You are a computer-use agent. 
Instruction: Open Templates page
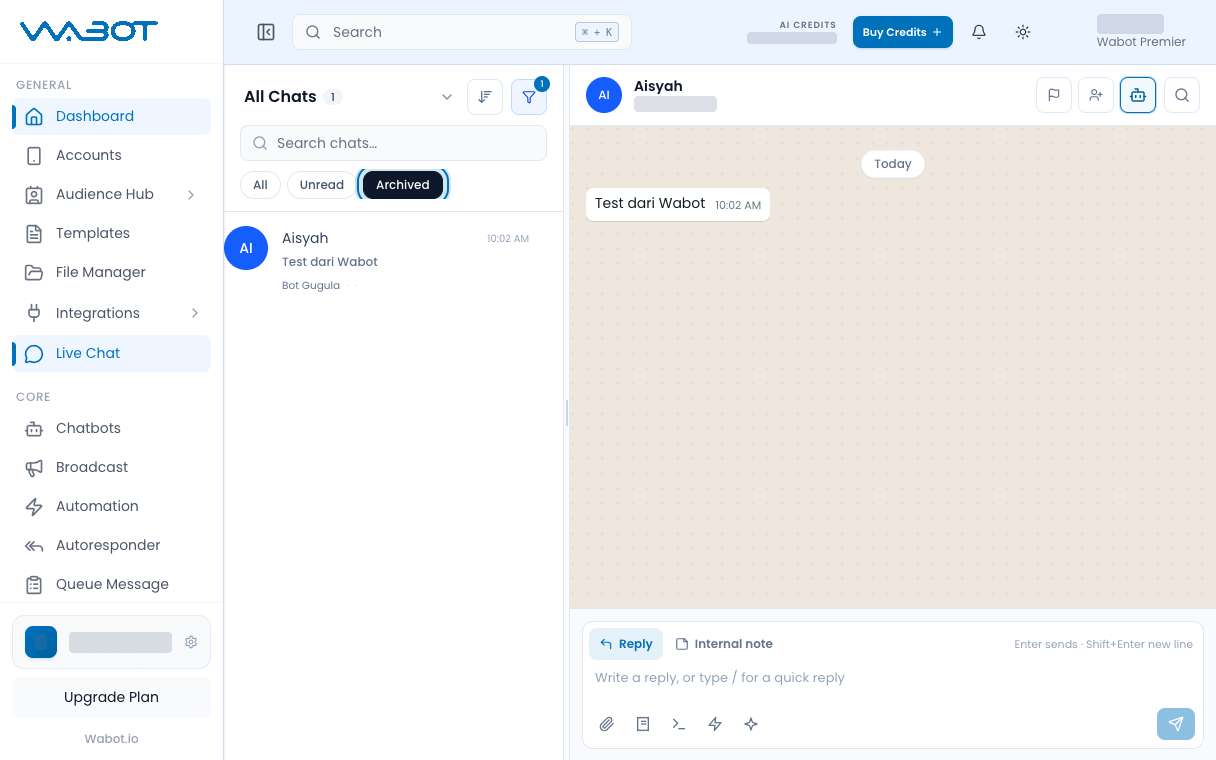(112, 233)
